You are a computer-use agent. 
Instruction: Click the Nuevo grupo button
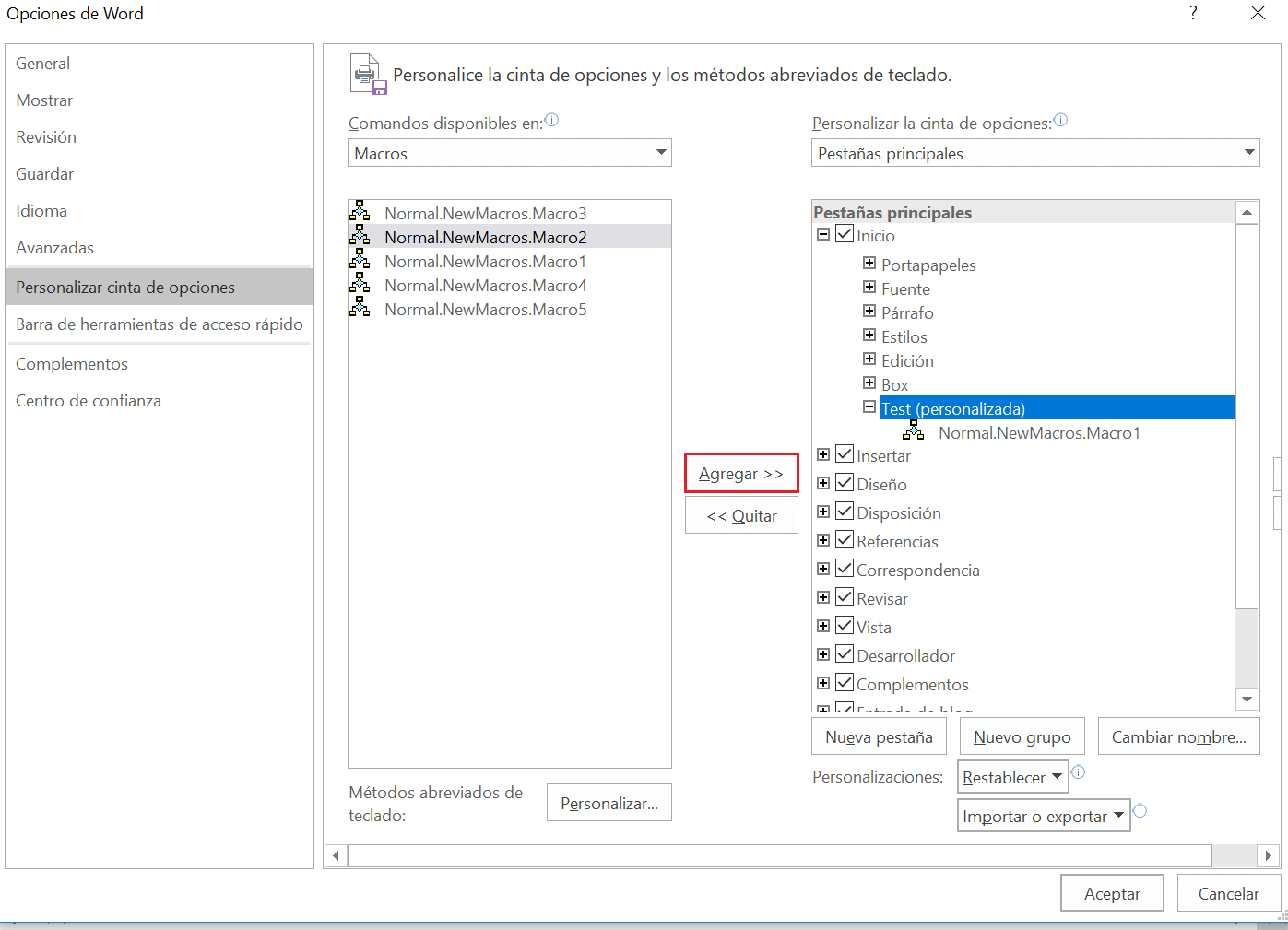pyautogui.click(x=1022, y=737)
